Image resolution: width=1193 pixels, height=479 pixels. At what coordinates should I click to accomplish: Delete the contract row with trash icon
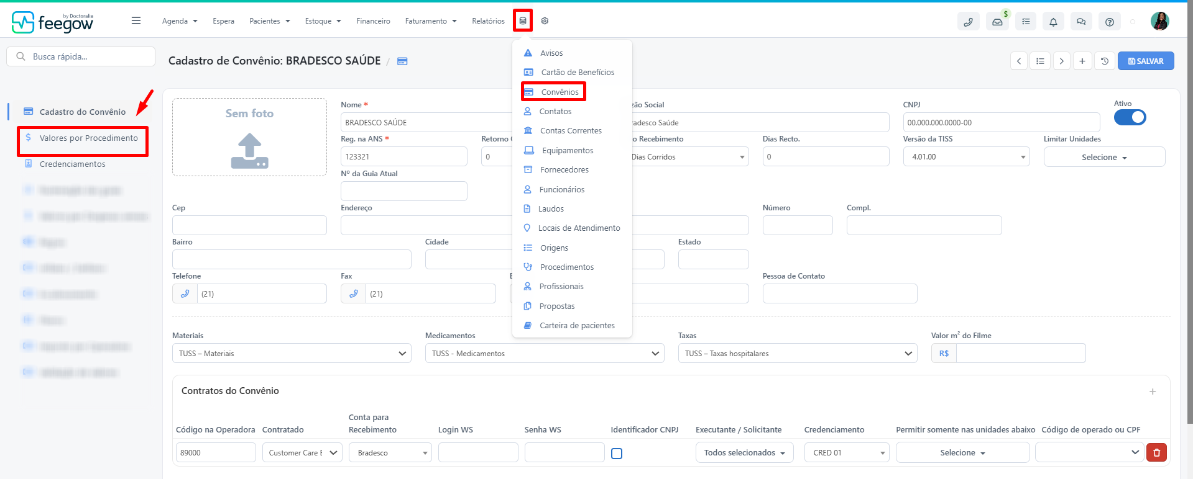[1156, 452]
